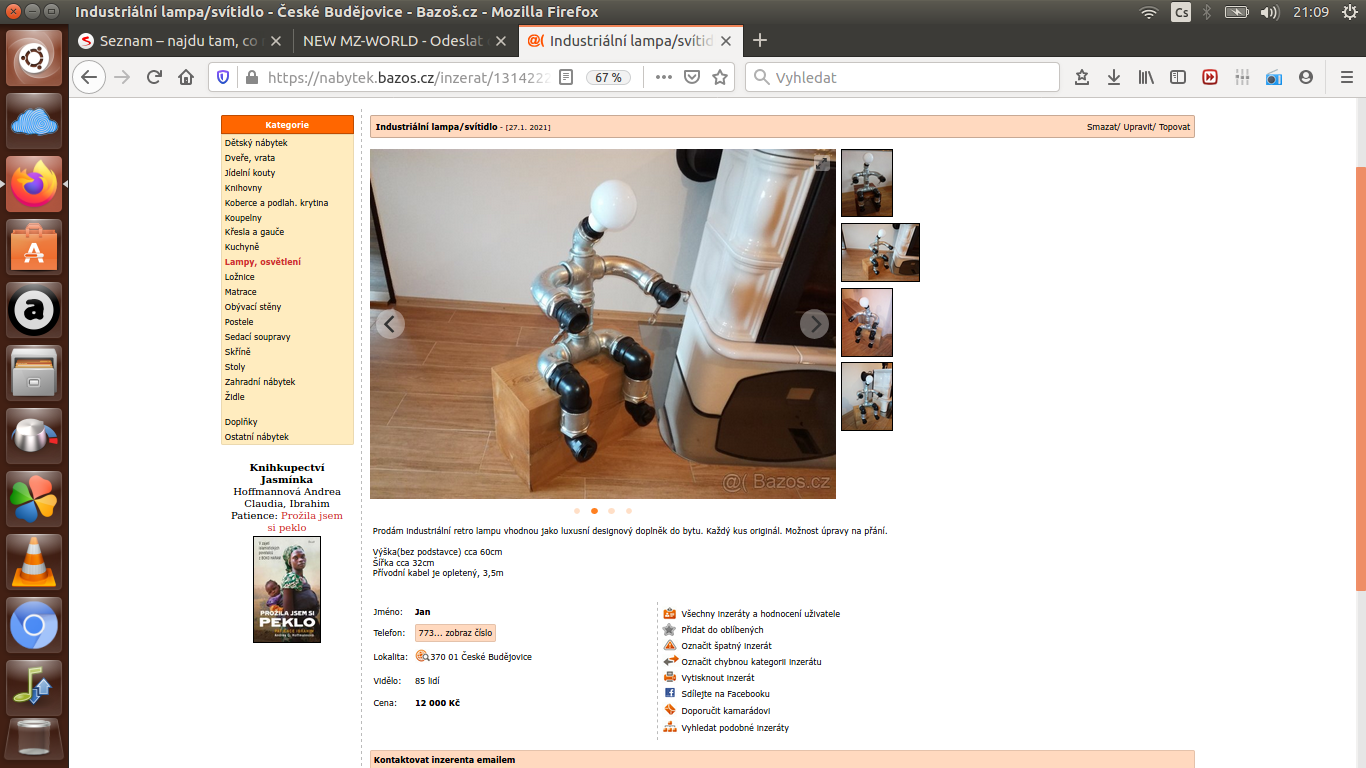Reveal phone number with zobraz číslo
This screenshot has height=768, width=1366.
coord(455,633)
